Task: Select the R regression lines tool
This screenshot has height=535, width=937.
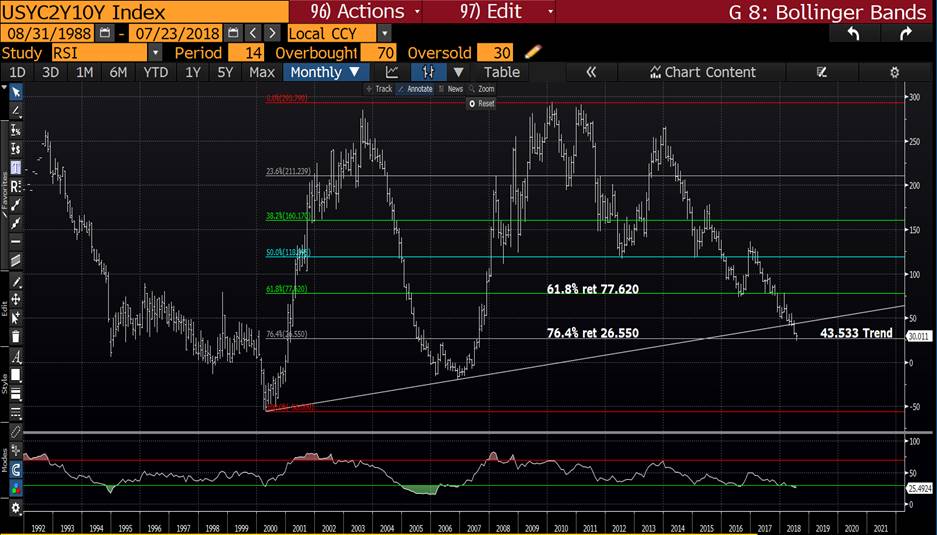Action: 16,186
